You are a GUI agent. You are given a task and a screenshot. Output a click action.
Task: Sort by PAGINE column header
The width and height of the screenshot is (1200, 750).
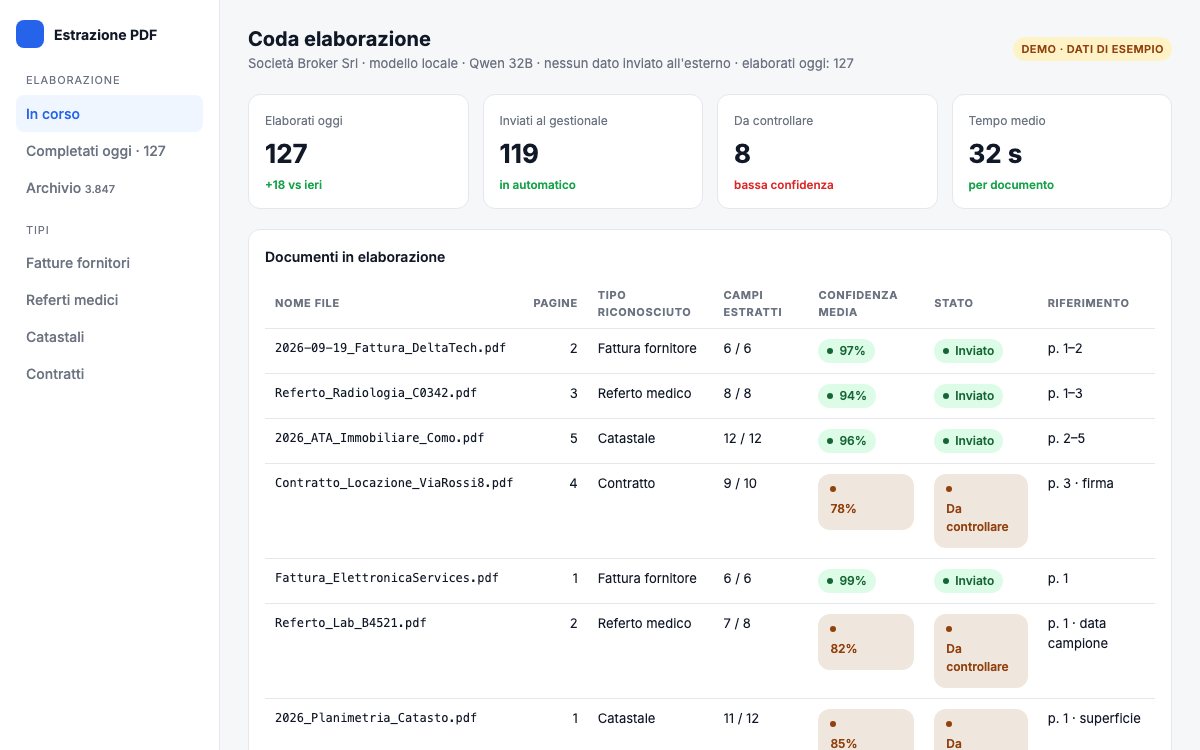tap(555, 303)
